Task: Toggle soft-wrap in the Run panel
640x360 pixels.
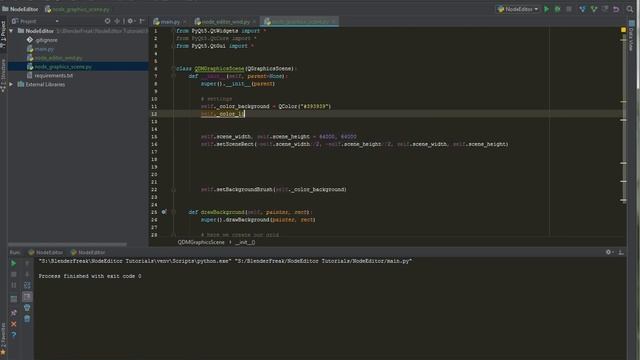Action: pyautogui.click(x=27, y=285)
